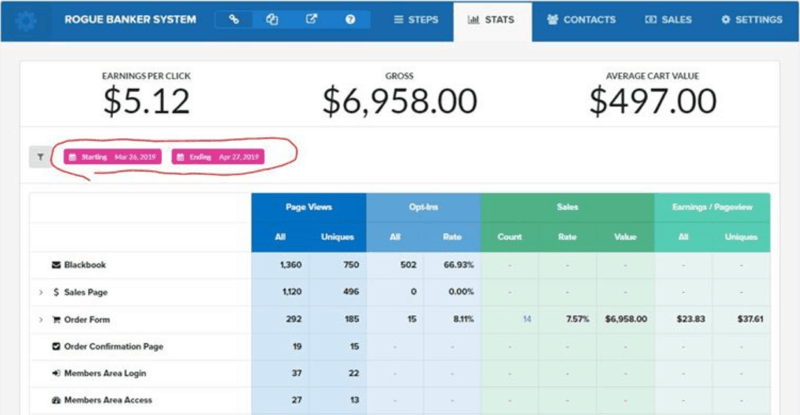Viewport: 800px width, 415px height.
Task: Go to the Contacts tab
Action: click(x=582, y=19)
